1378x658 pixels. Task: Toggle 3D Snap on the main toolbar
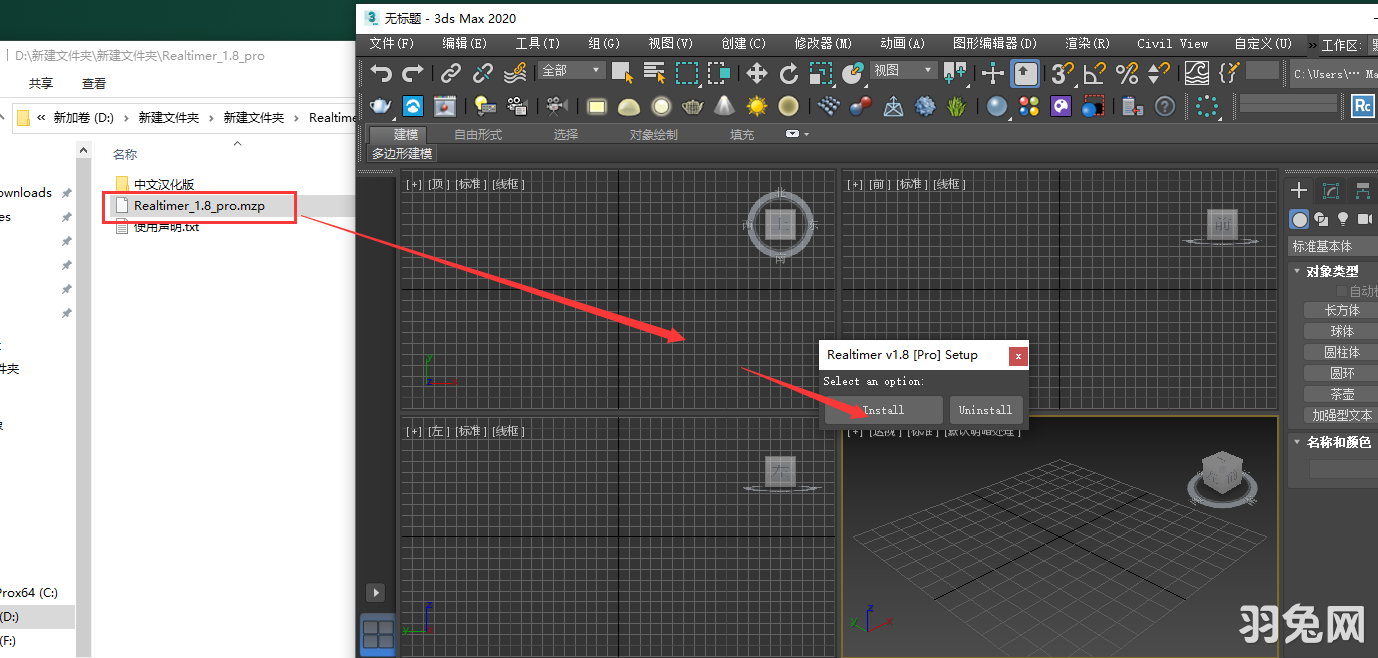1060,72
